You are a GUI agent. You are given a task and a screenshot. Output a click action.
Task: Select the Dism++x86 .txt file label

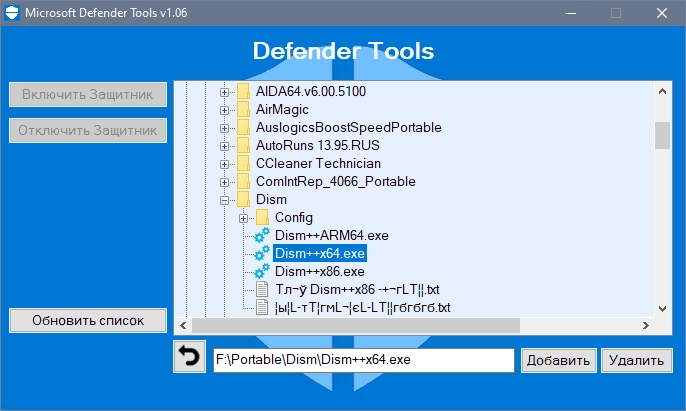(x=357, y=289)
